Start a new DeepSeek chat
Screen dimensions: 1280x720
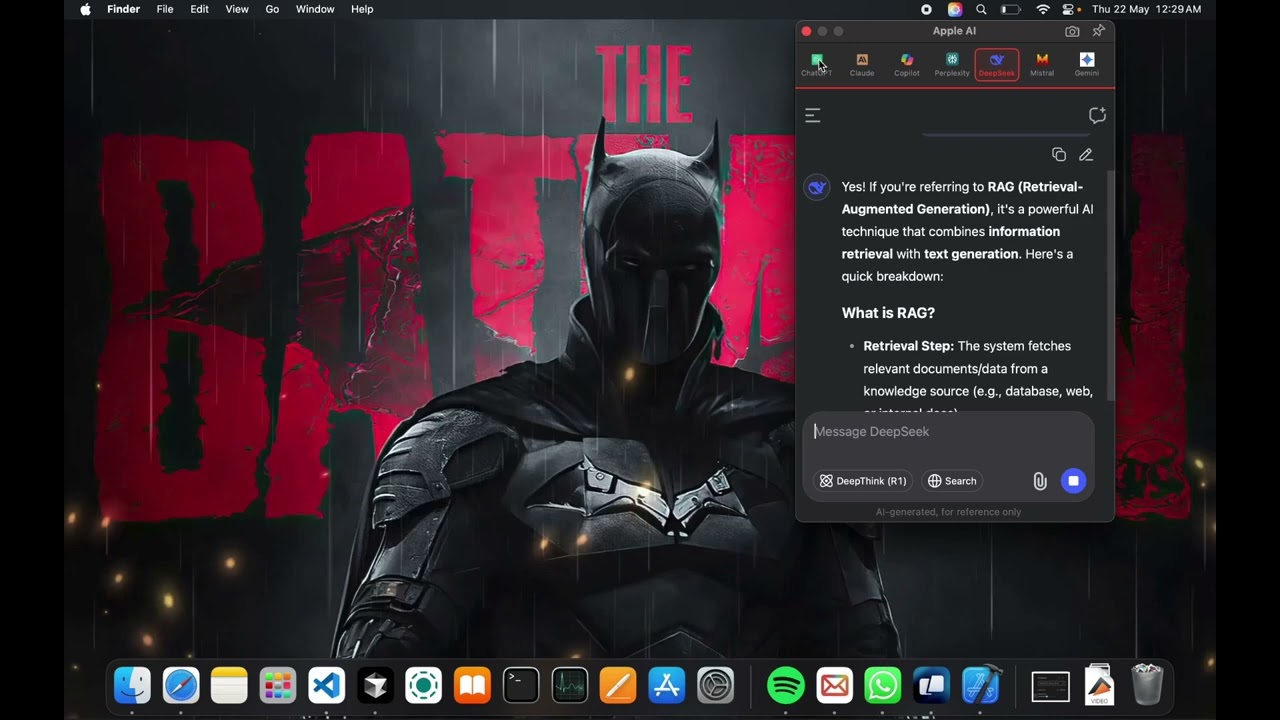pos(1097,116)
